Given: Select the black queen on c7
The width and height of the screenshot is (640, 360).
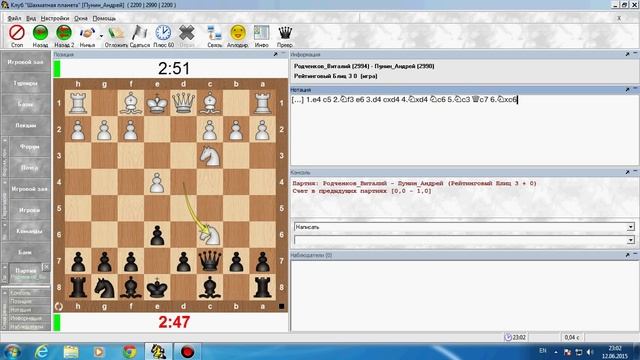Looking at the screenshot, I should tap(210, 261).
